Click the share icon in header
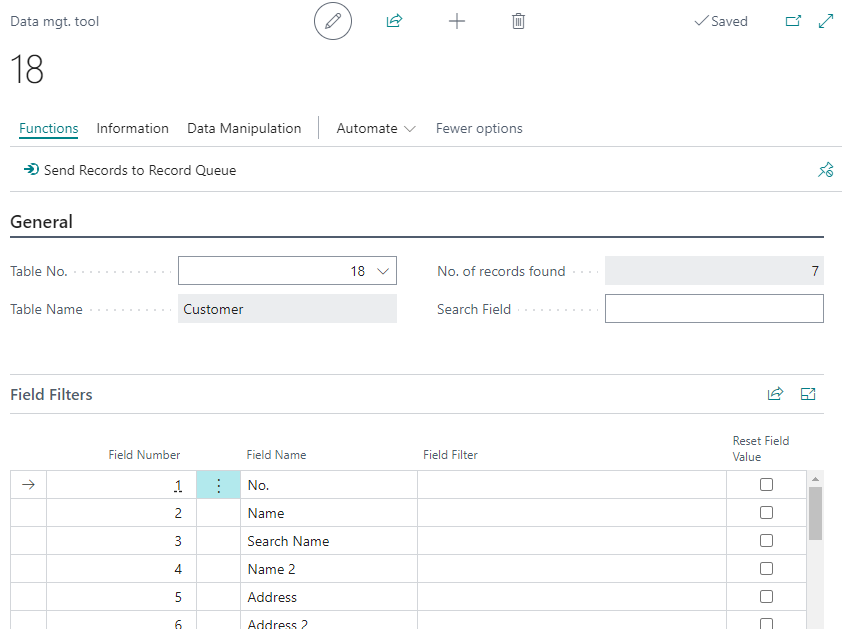 coord(394,21)
